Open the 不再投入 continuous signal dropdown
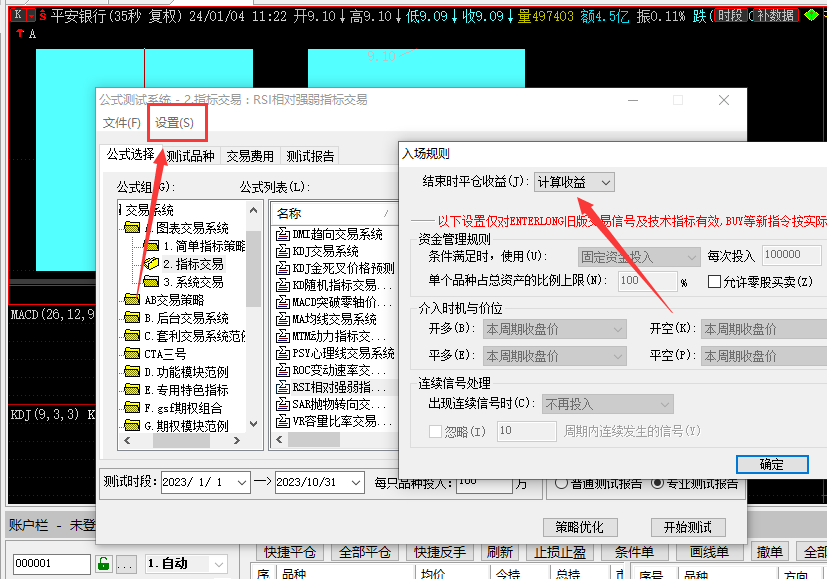 click(608, 404)
